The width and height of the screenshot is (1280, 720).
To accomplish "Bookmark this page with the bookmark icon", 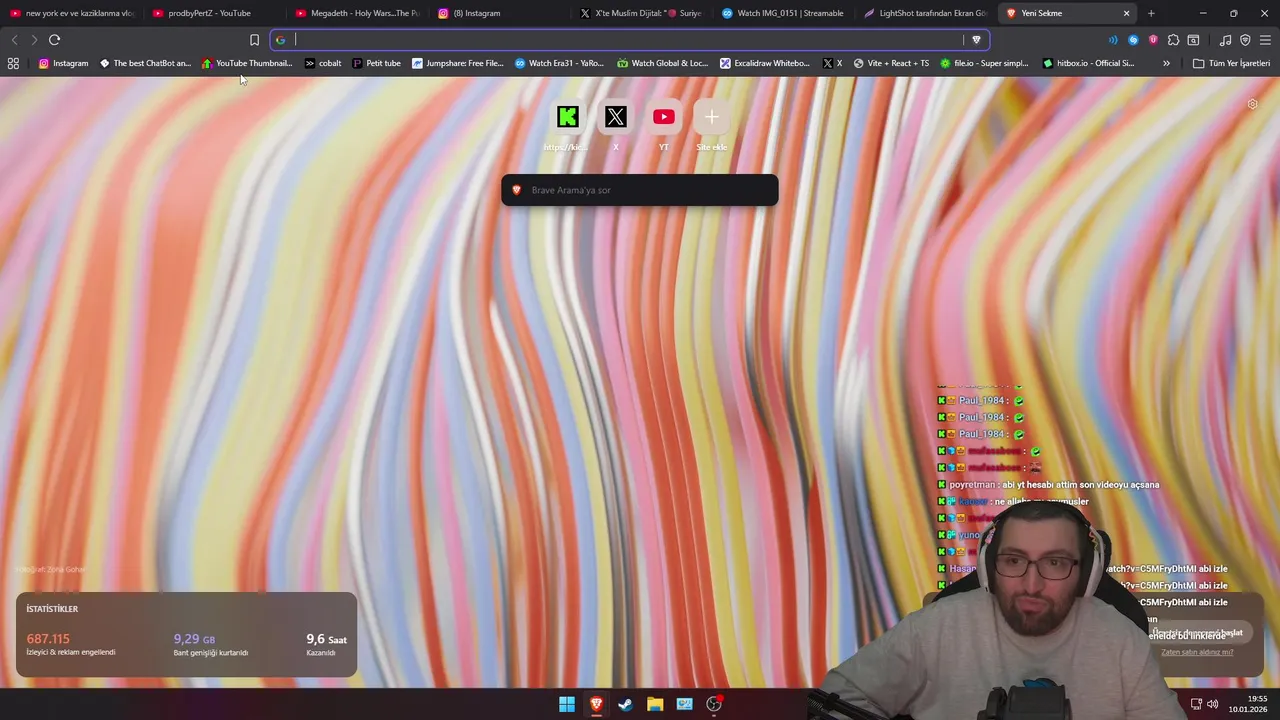I will click(x=254, y=40).
